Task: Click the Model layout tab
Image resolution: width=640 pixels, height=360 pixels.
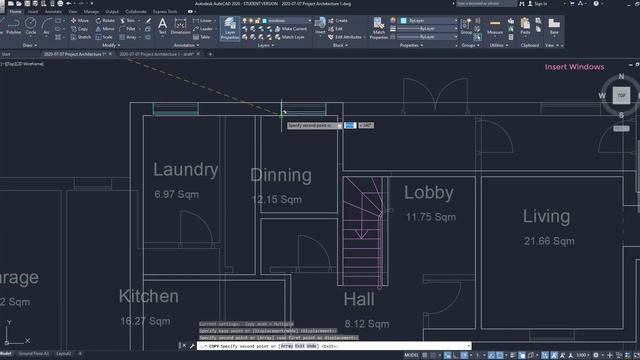Action: [x=6, y=354]
